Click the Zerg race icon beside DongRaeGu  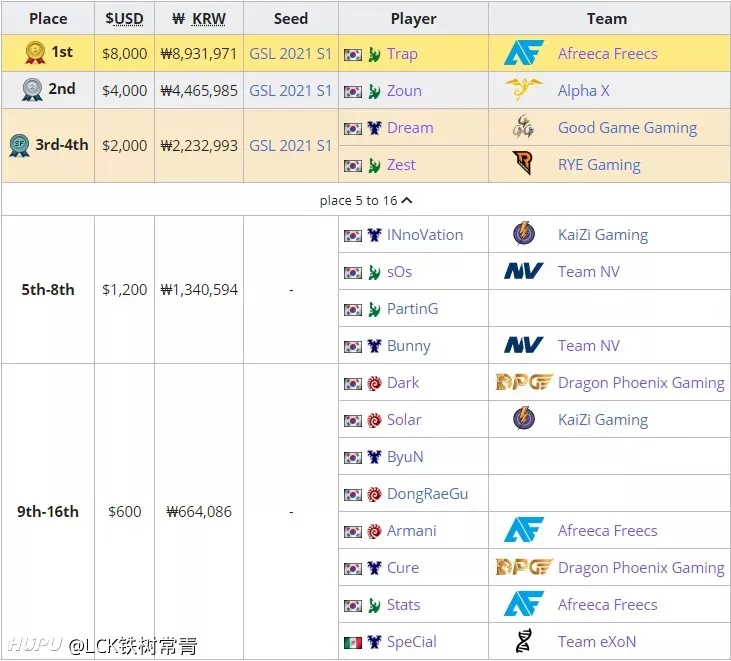click(x=374, y=494)
